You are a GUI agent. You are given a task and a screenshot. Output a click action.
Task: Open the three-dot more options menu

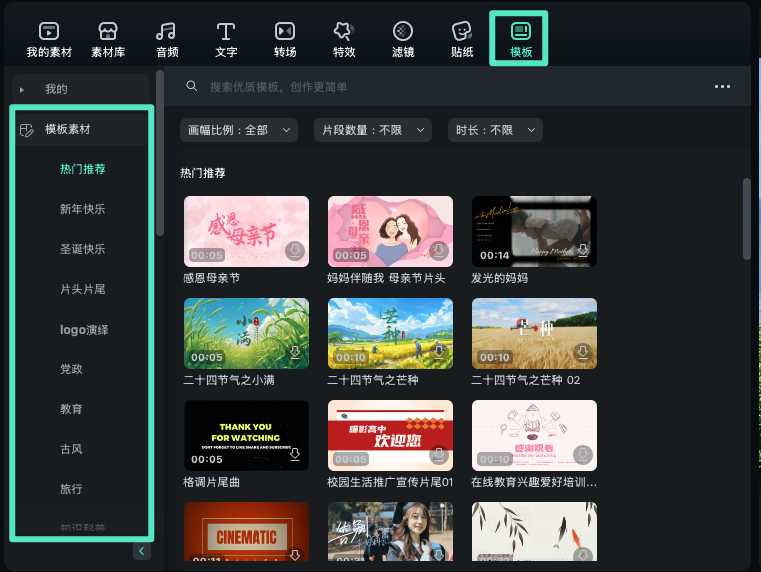[722, 86]
